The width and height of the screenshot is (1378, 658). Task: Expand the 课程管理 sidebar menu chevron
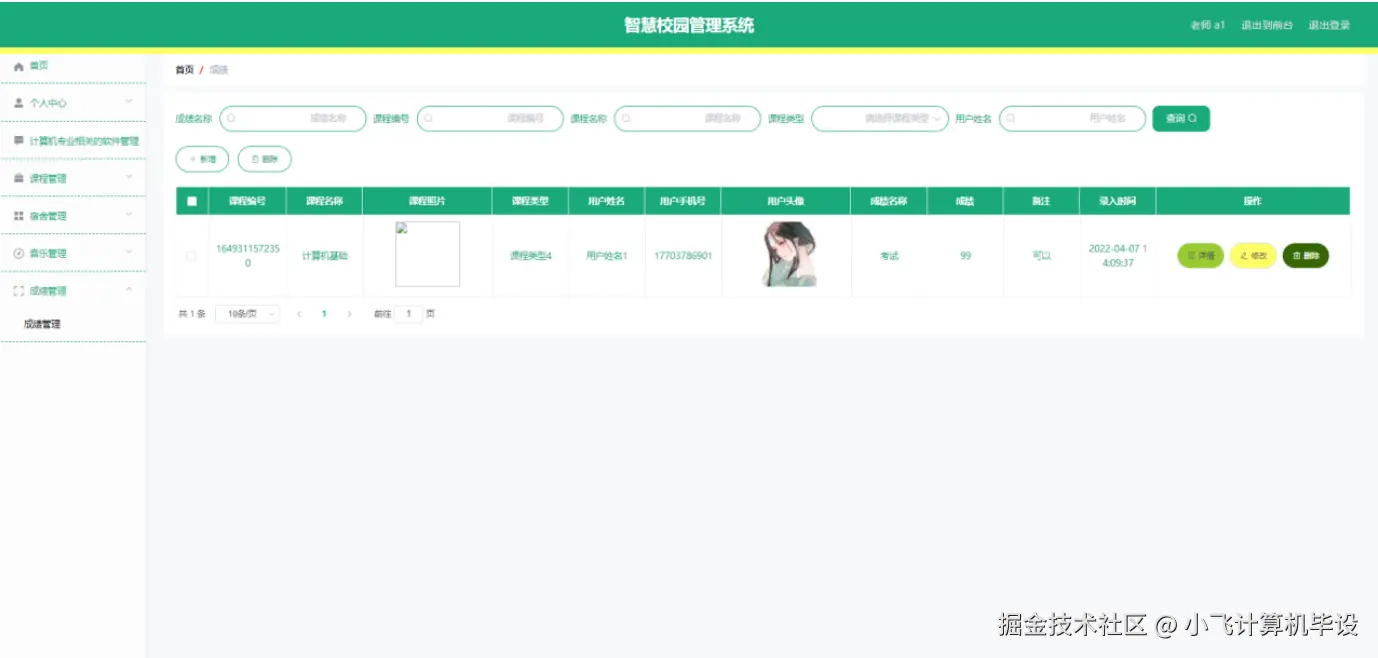(x=128, y=178)
